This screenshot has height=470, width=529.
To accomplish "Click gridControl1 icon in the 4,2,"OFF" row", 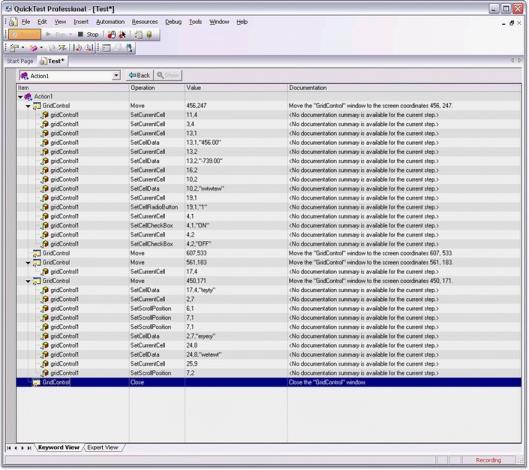I will pyautogui.click(x=45, y=244).
